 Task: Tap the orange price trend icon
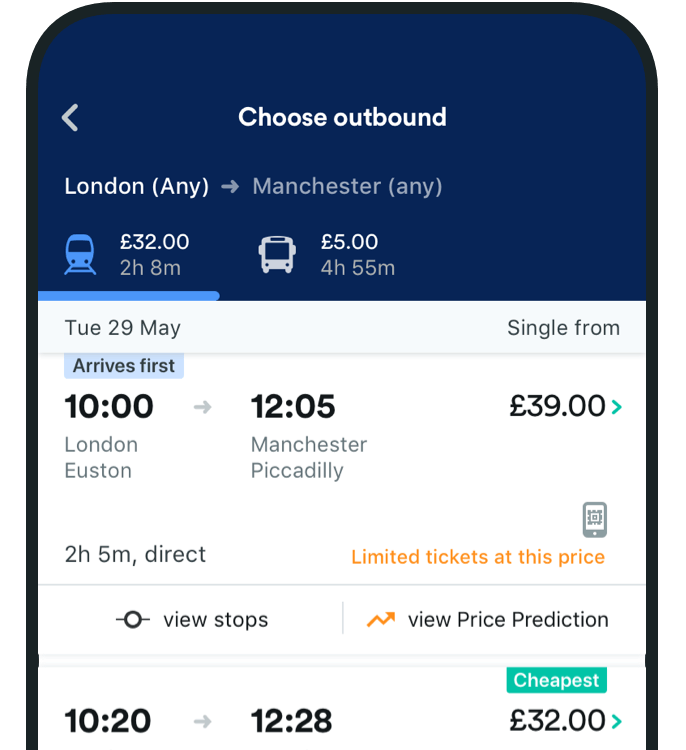[x=381, y=619]
